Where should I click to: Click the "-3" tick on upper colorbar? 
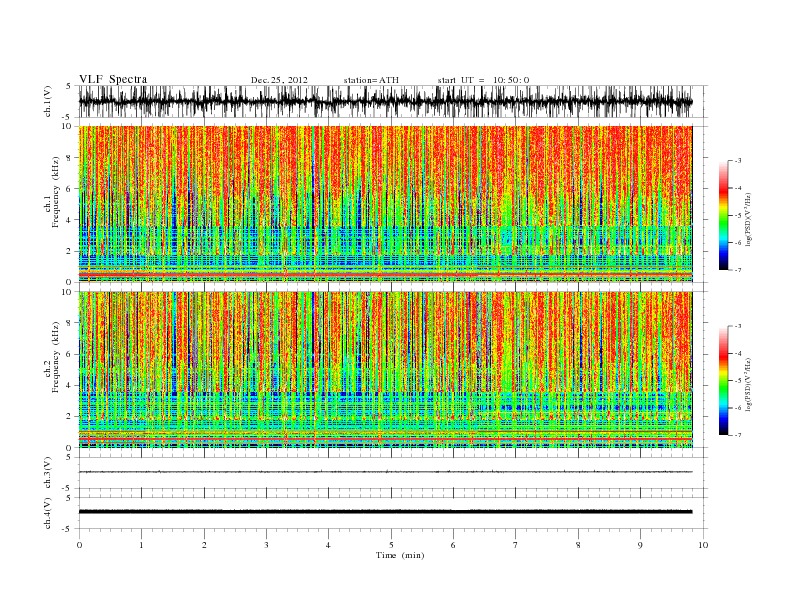[x=737, y=161]
